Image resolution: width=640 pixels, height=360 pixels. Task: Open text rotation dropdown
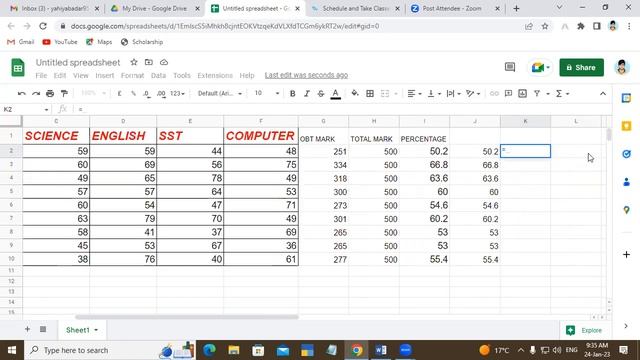473,93
